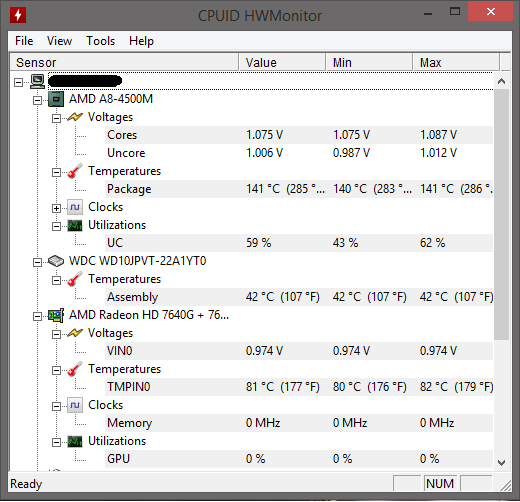520x502 pixels.
Task: Open the View menu
Action: (x=59, y=41)
